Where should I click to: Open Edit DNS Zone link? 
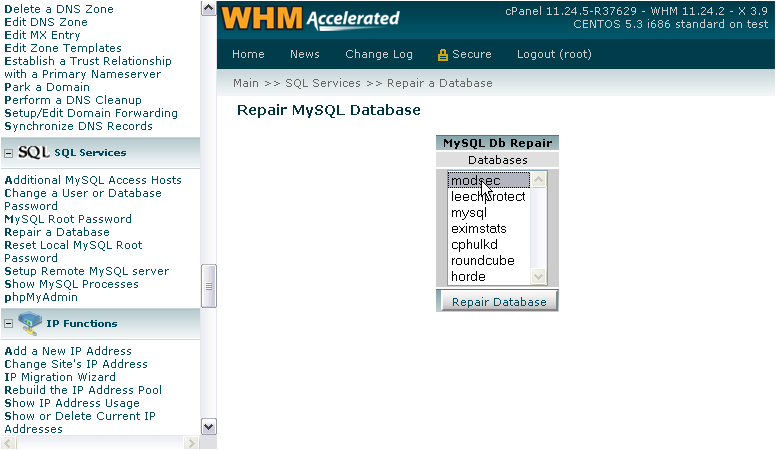(46, 22)
